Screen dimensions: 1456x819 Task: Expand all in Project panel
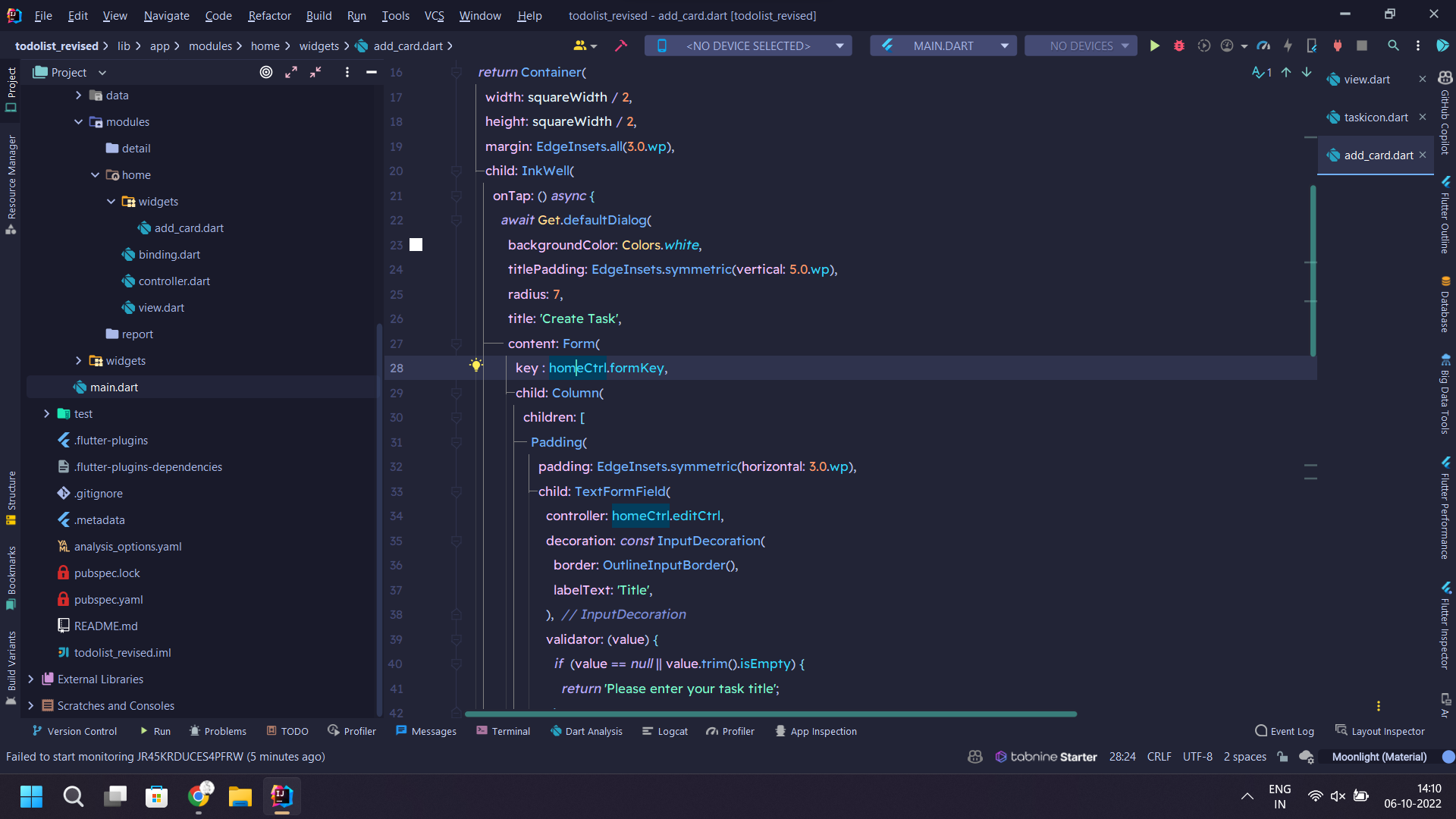[291, 72]
